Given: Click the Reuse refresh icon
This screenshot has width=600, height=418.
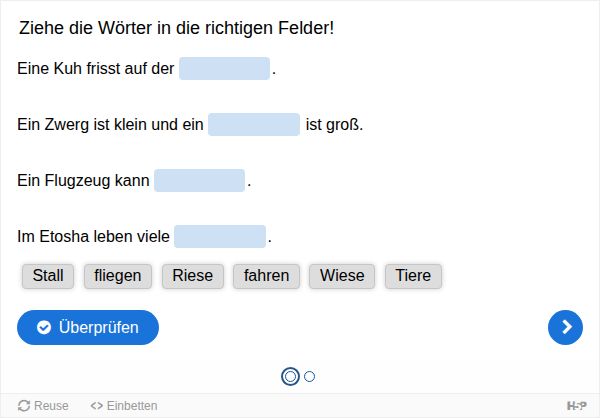Looking at the screenshot, I should click(24, 406).
